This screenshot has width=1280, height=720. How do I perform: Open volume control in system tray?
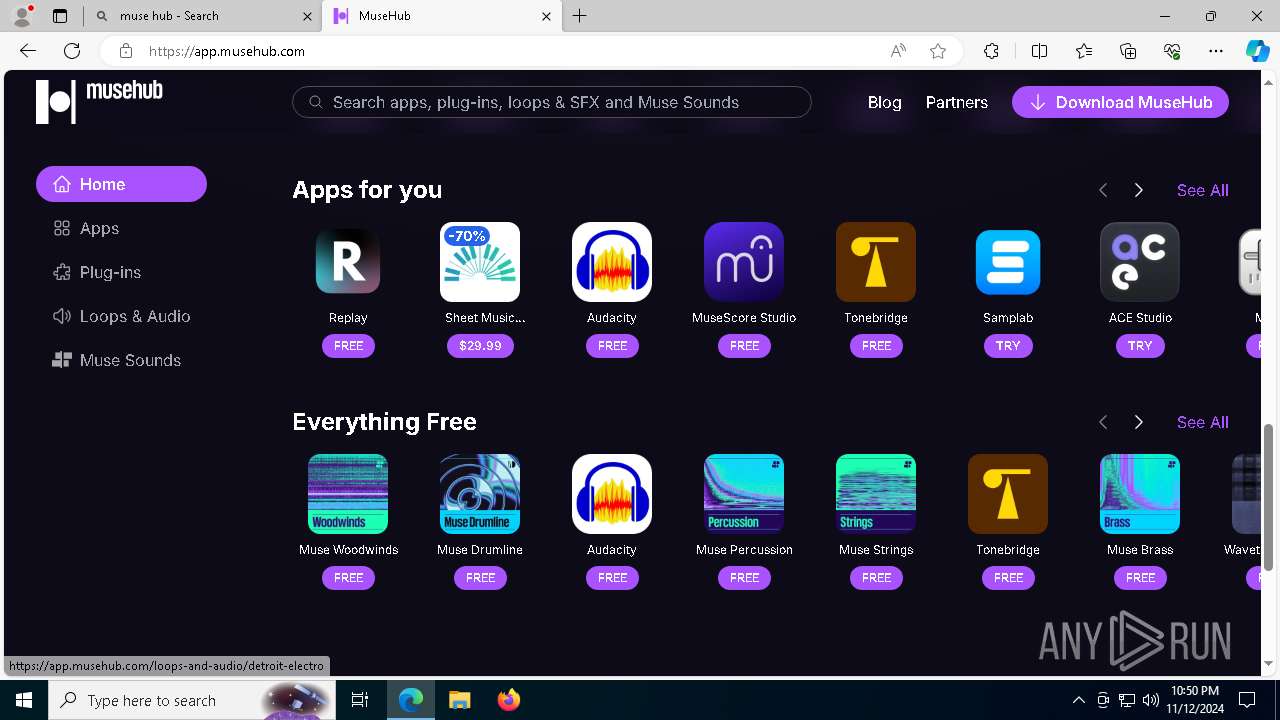pyautogui.click(x=1151, y=700)
